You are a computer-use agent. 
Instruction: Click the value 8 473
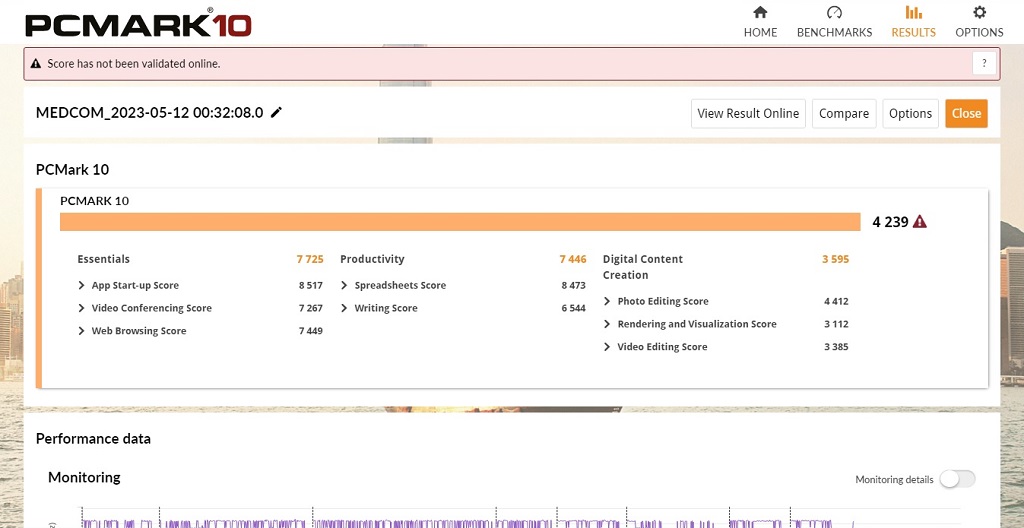pos(573,286)
